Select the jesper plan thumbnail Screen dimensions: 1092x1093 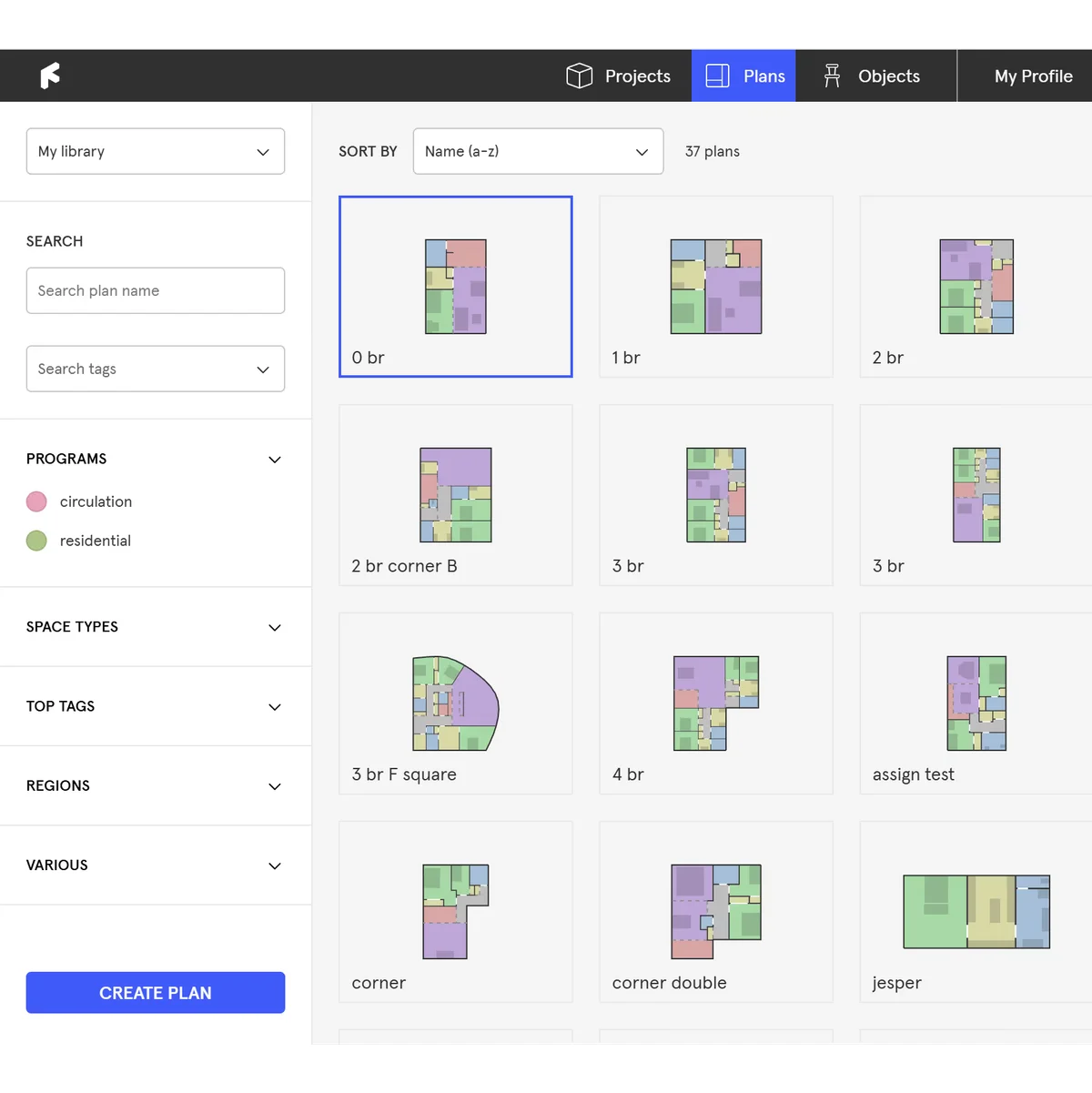[x=976, y=912]
